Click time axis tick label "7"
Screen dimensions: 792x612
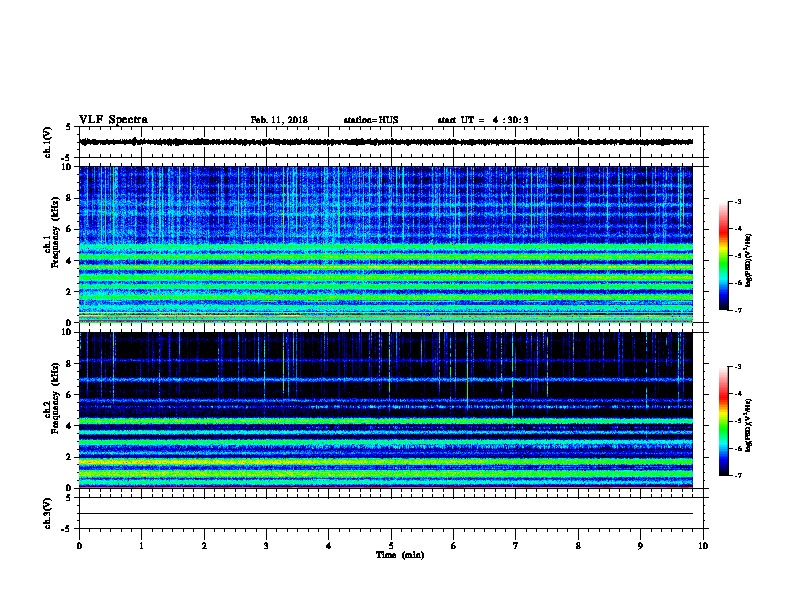pos(516,546)
